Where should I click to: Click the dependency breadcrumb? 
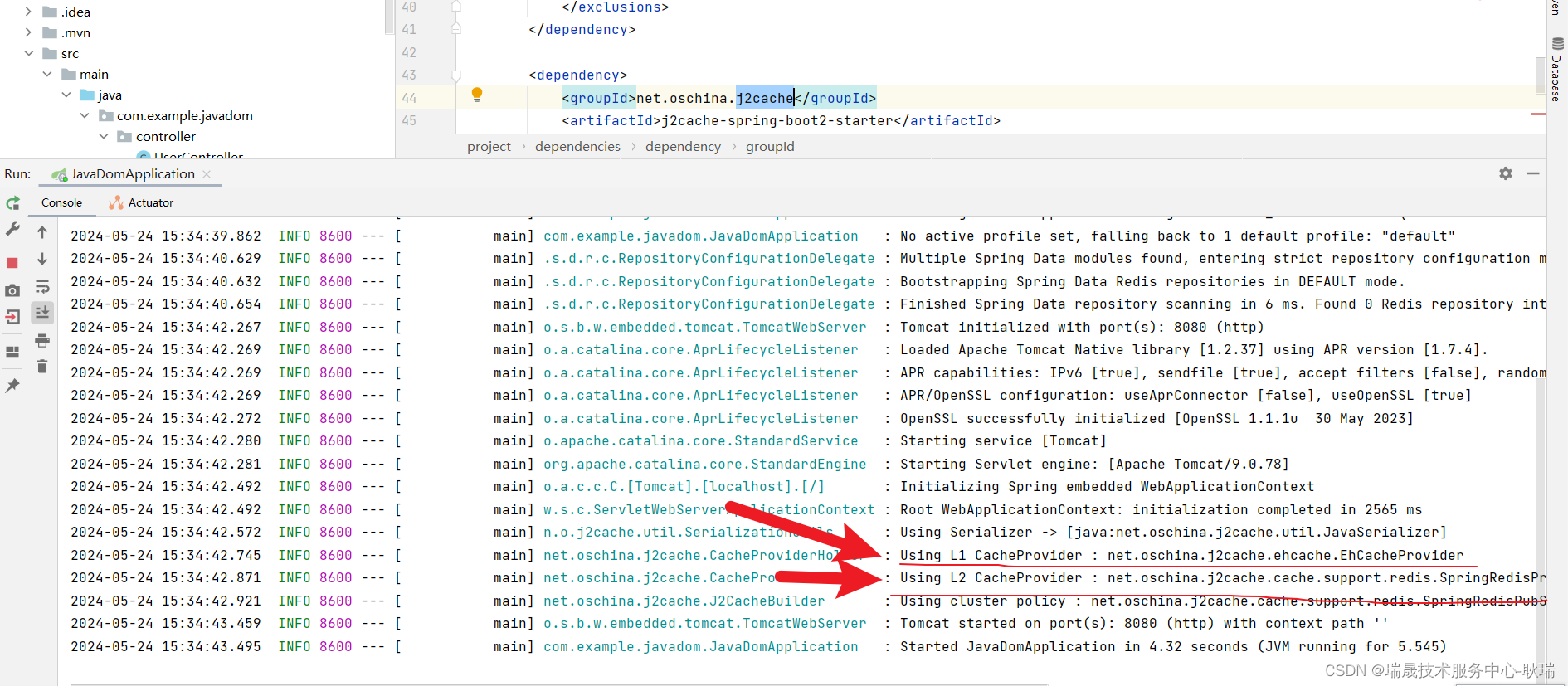coord(683,146)
